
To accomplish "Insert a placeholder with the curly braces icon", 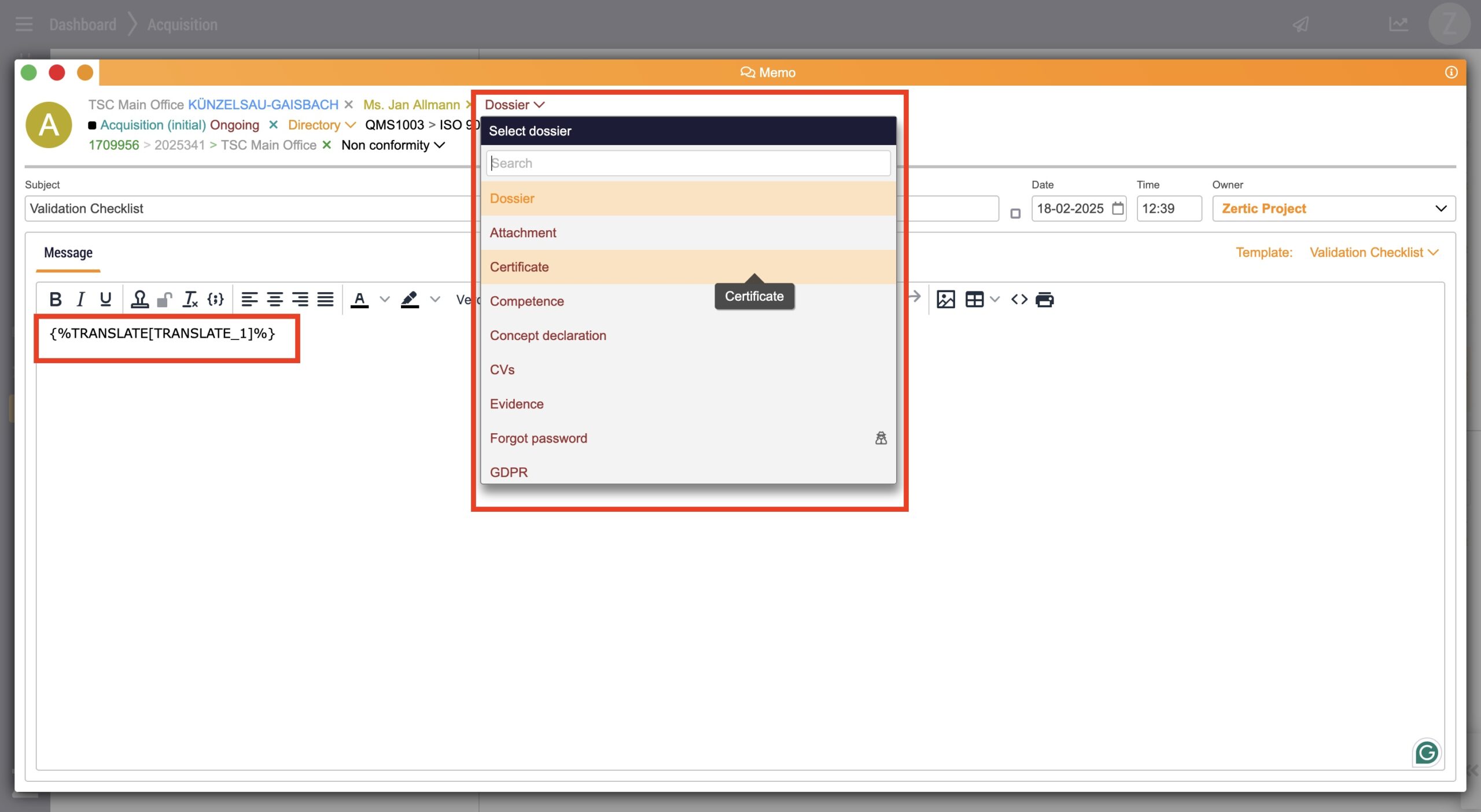I will point(216,299).
